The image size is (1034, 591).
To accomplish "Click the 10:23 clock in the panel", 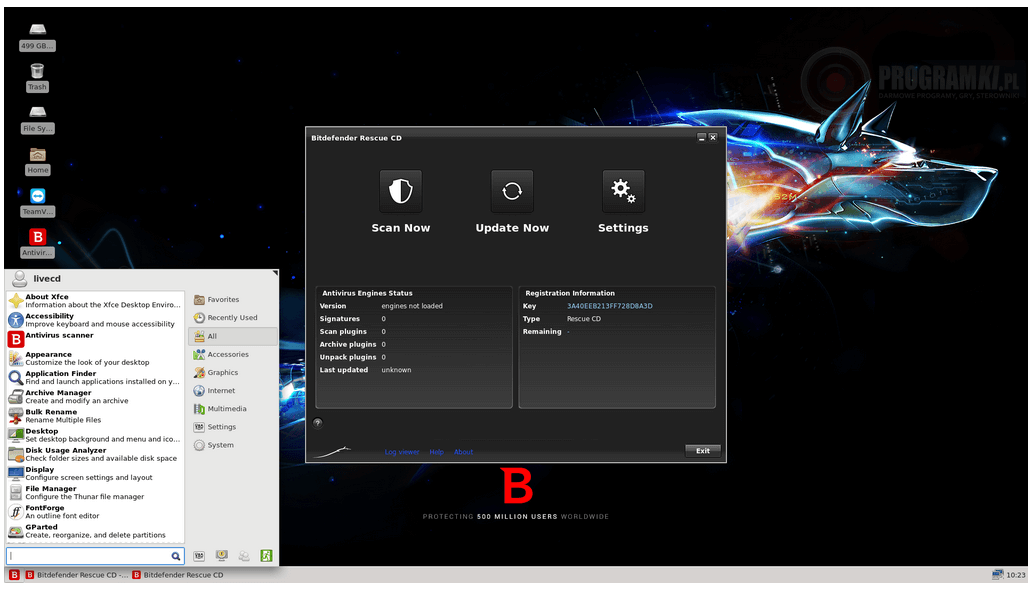I will (x=1016, y=575).
